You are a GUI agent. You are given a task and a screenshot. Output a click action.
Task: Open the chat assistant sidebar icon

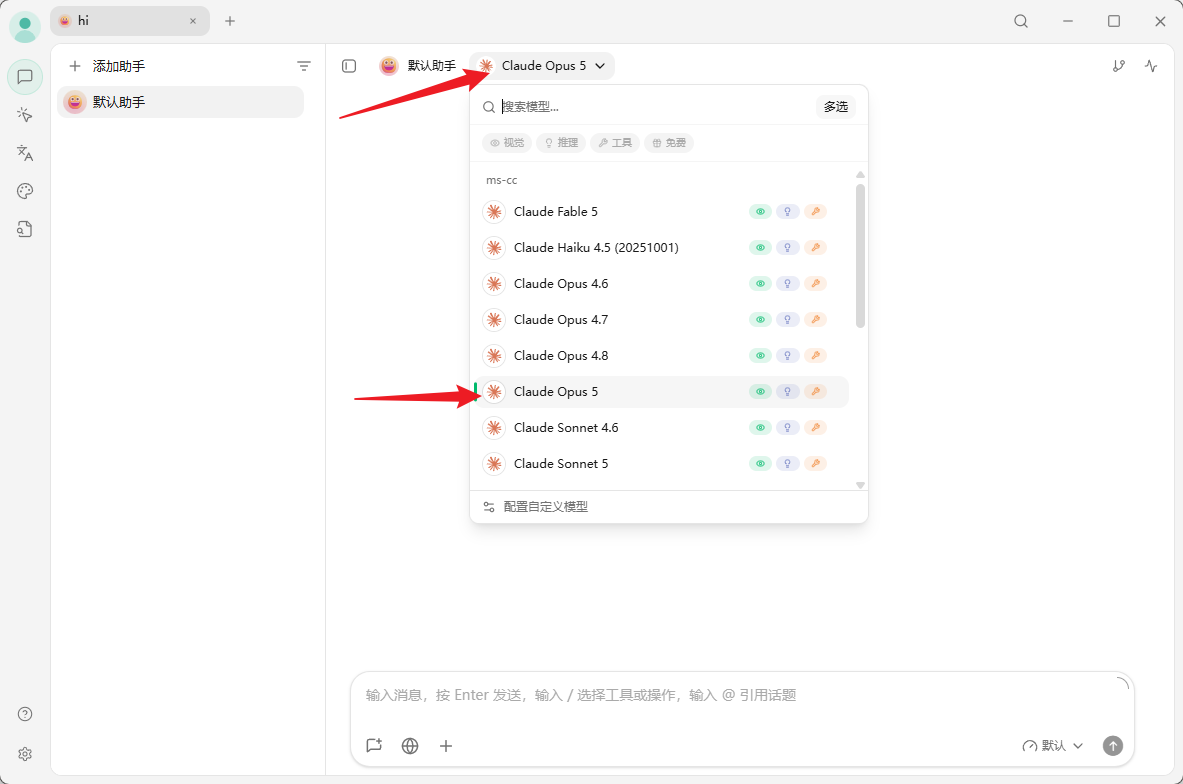[x=25, y=77]
